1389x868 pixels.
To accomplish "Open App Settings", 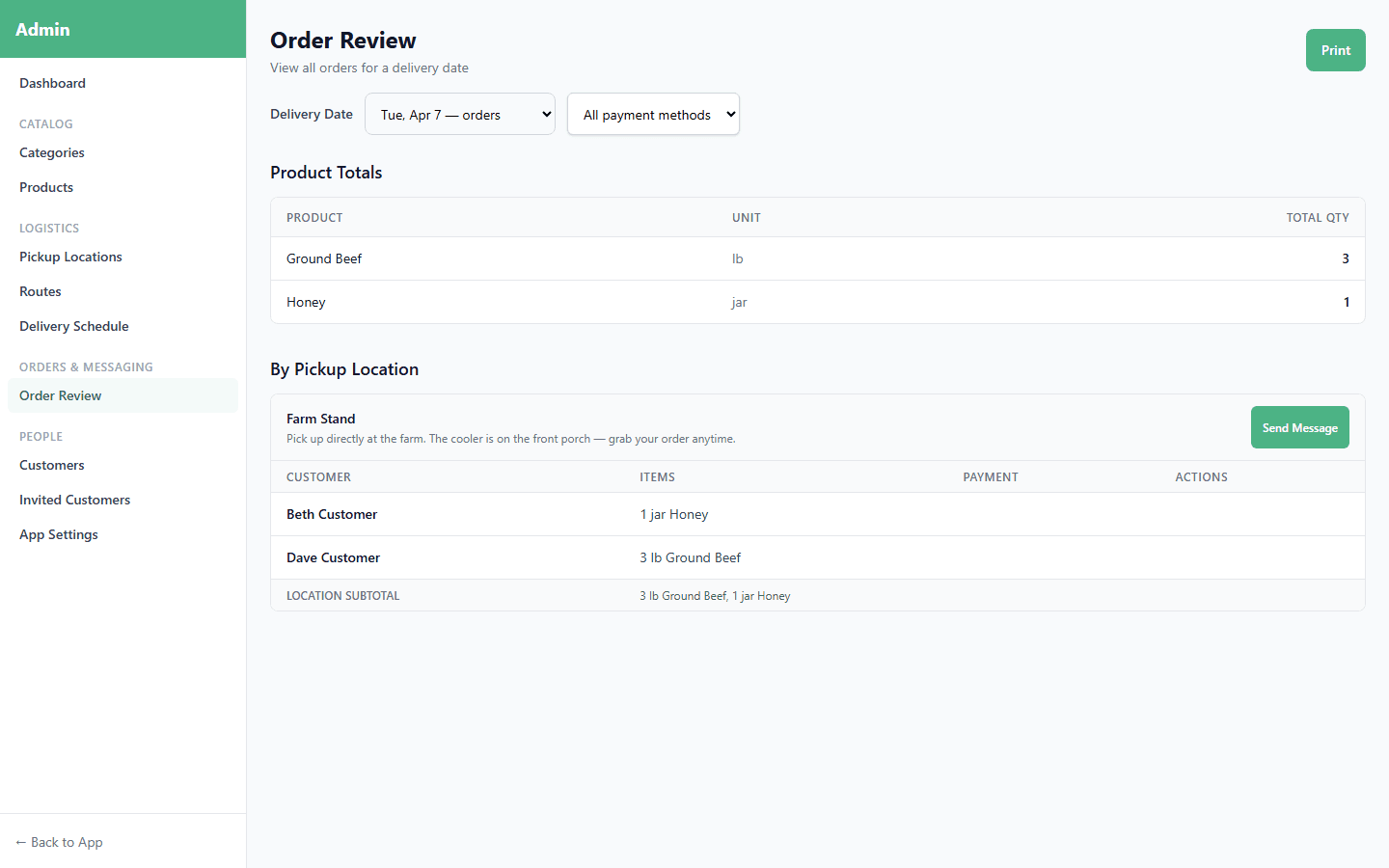I will tap(58, 534).
